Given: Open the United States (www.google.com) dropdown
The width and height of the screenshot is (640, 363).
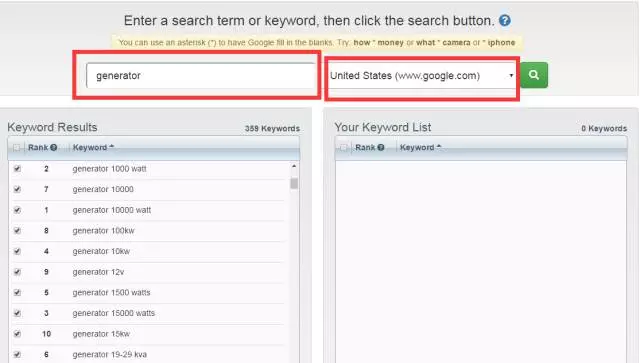Looking at the screenshot, I should pos(422,76).
